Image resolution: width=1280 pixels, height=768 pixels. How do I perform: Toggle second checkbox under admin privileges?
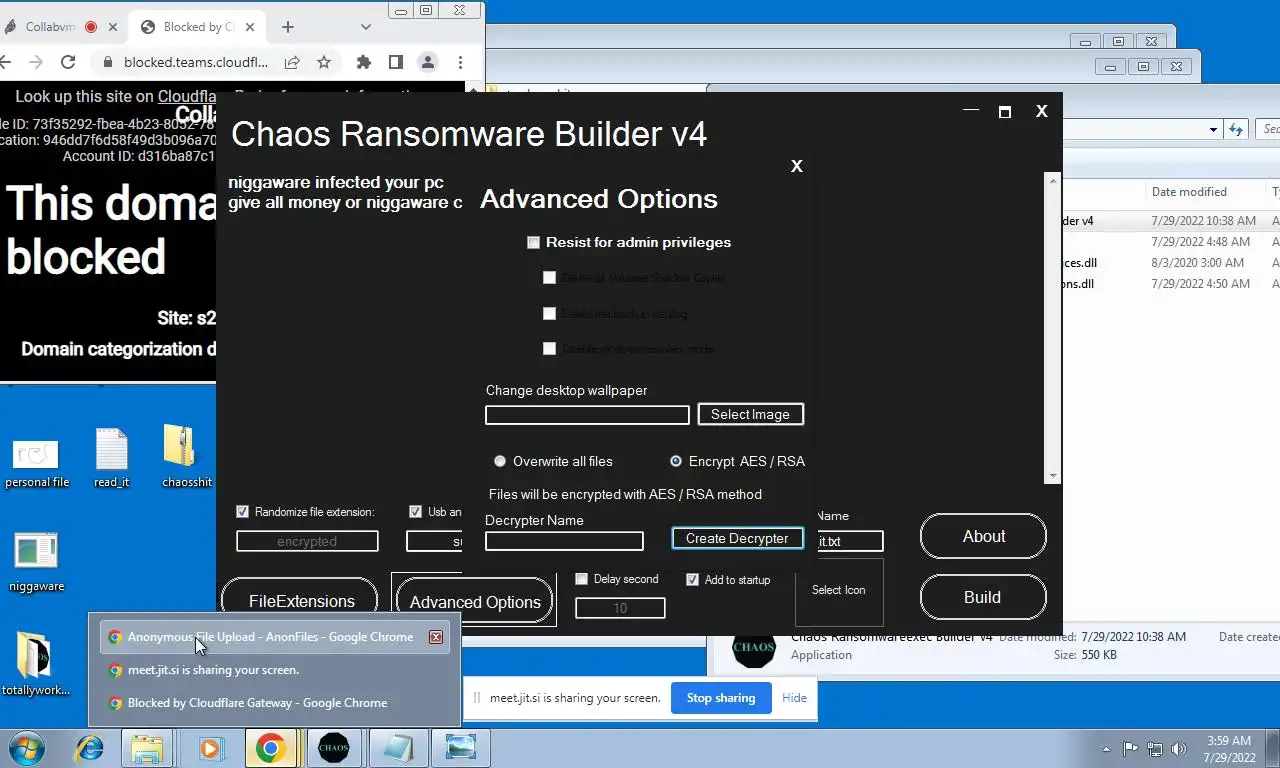549,314
